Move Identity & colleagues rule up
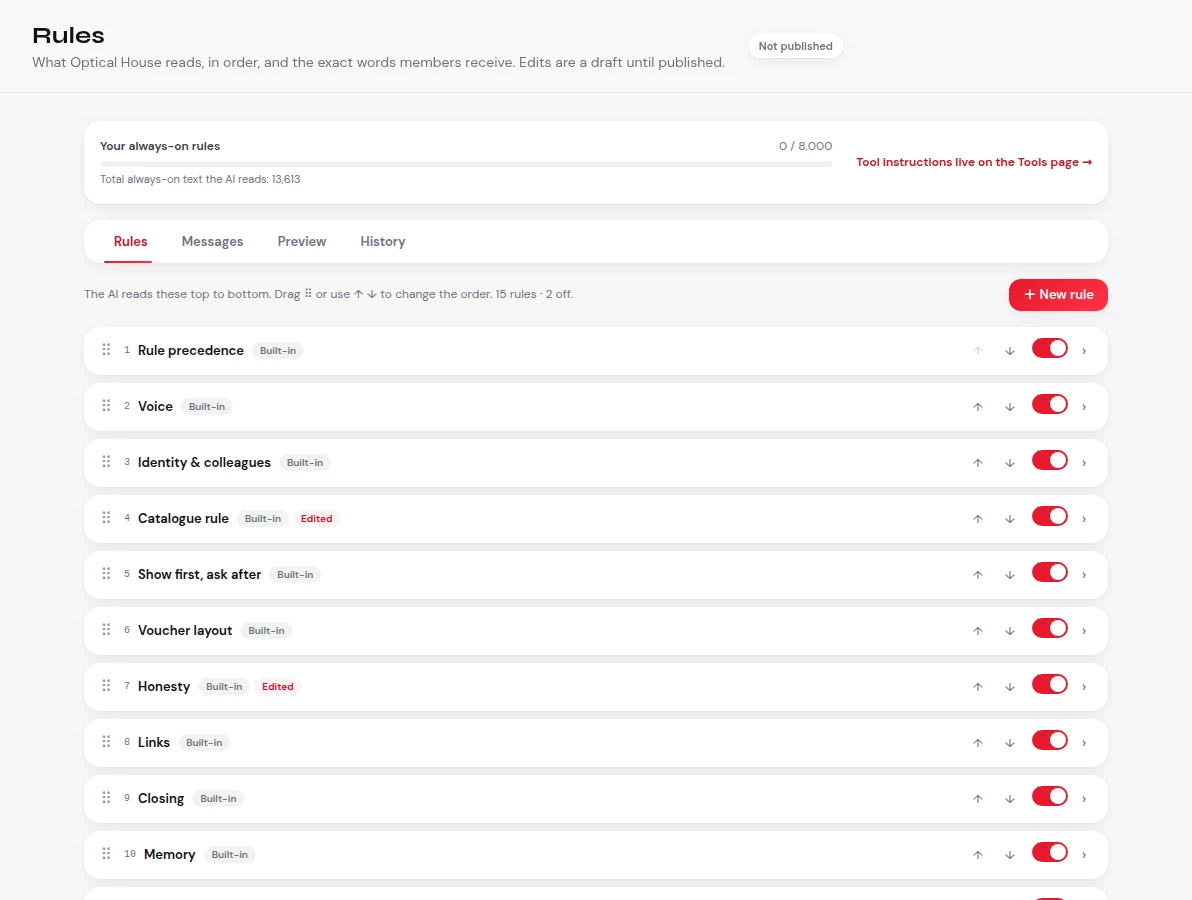Image resolution: width=1192 pixels, height=900 pixels. coord(978,463)
